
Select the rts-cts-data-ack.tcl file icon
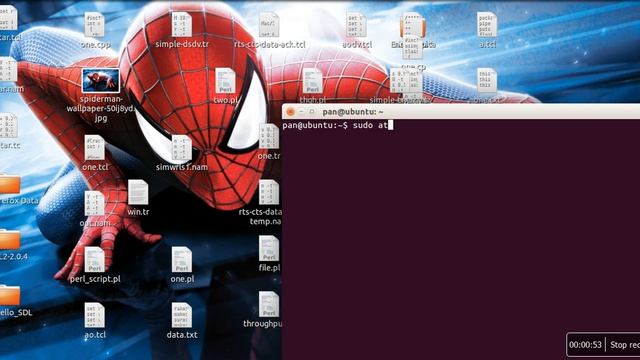pyautogui.click(x=269, y=25)
